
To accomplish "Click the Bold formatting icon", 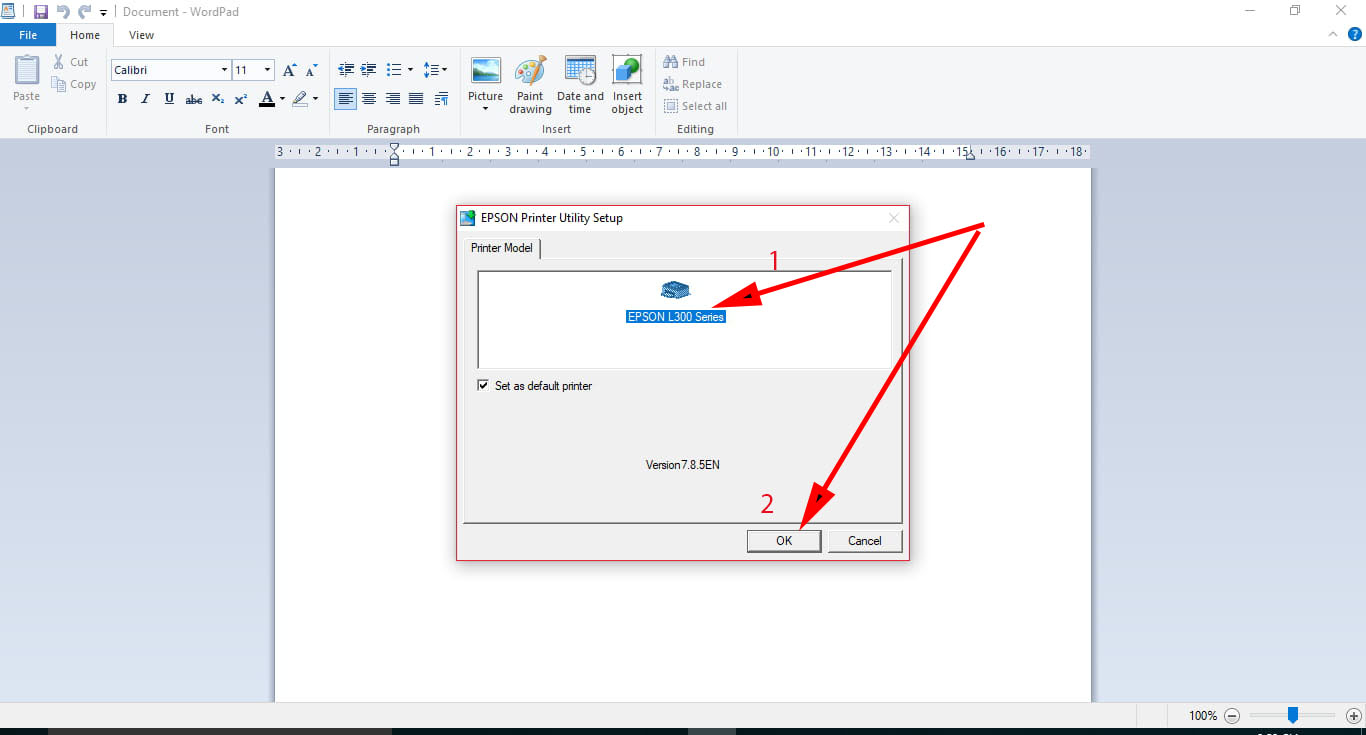I will coord(122,99).
